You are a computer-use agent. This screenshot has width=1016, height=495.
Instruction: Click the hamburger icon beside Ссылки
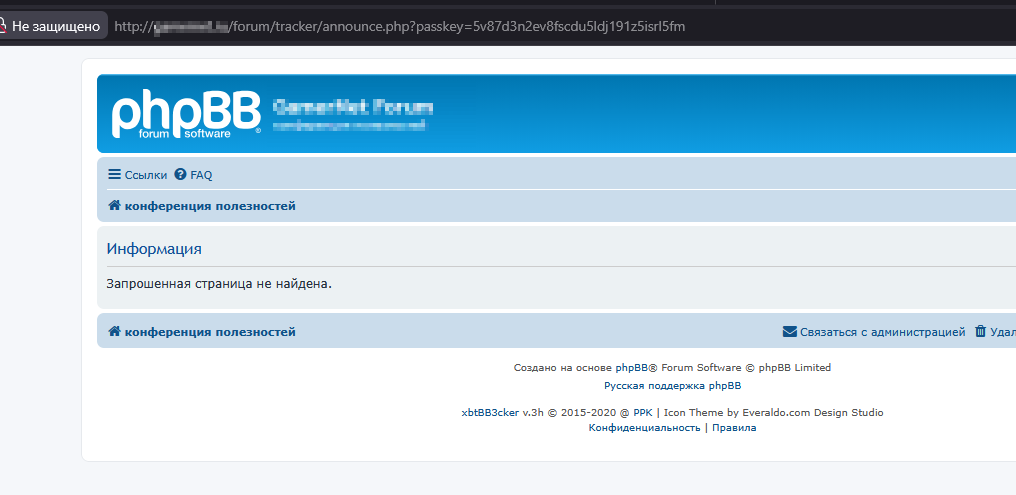[114, 174]
